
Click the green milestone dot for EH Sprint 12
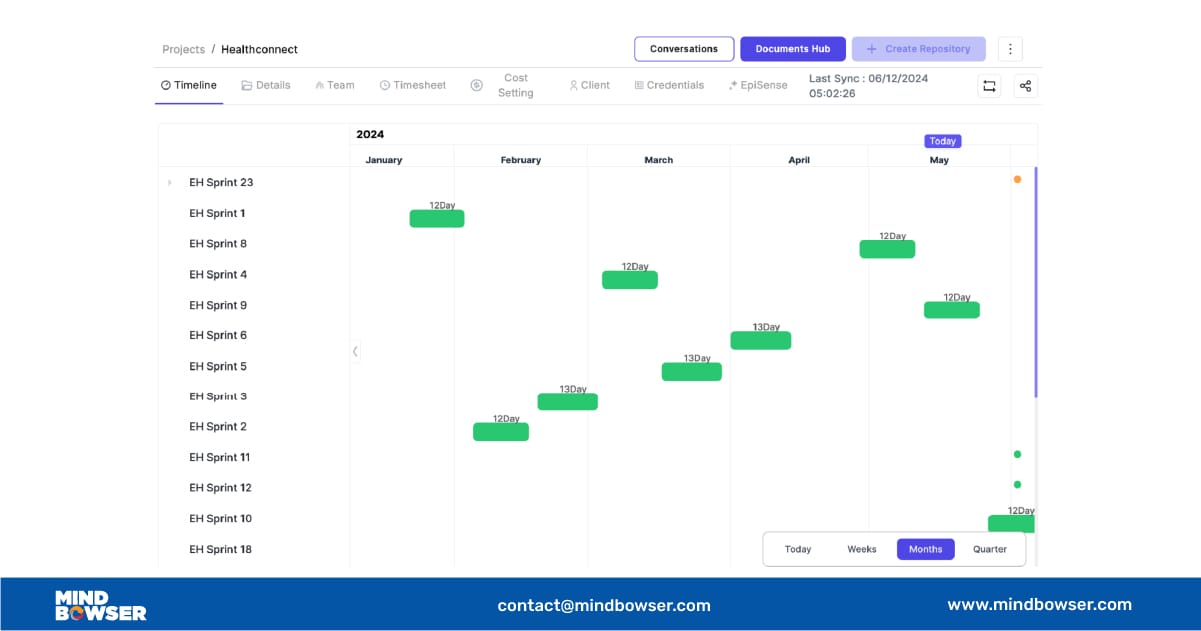1017,485
